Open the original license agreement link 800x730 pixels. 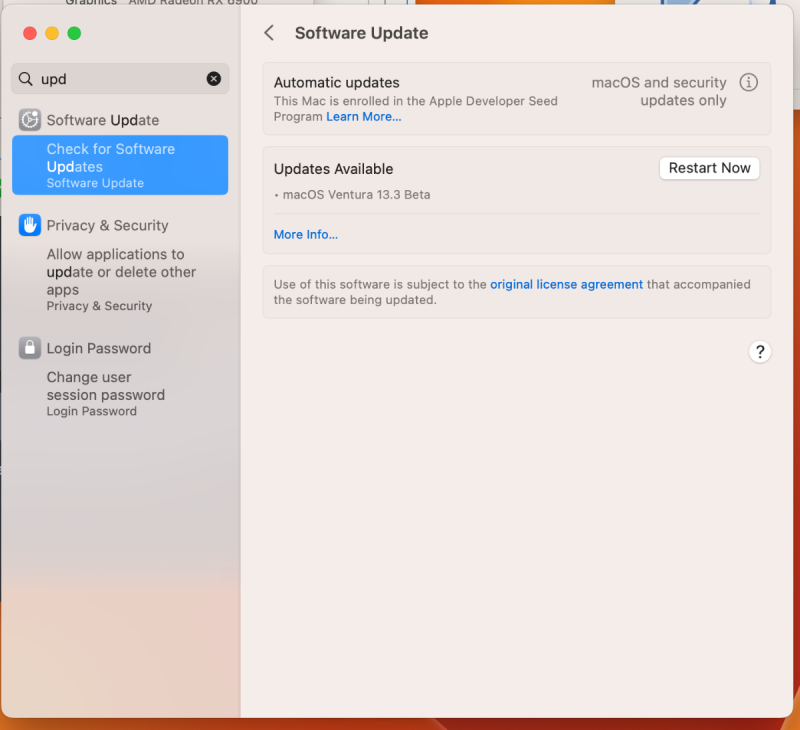566,284
